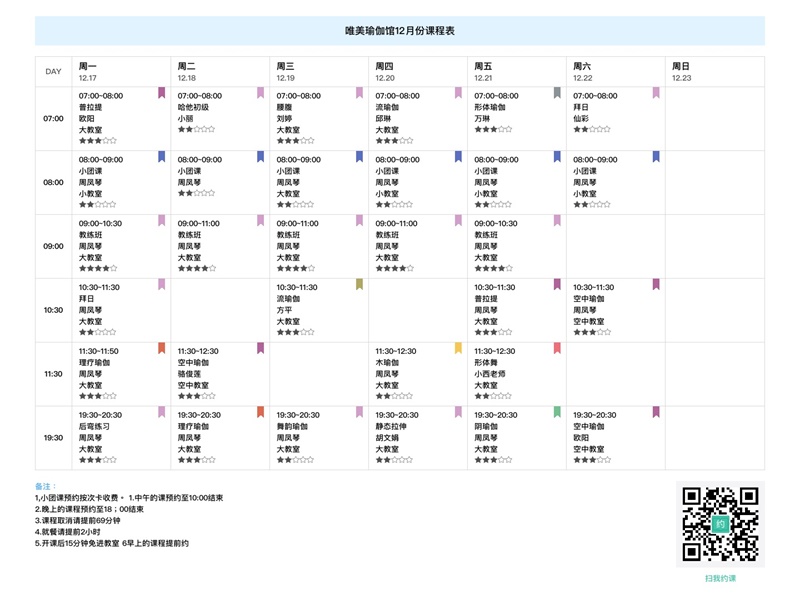Click the orange bookmark on Tuesday's 19:30 理疗瑜伽

(260, 412)
